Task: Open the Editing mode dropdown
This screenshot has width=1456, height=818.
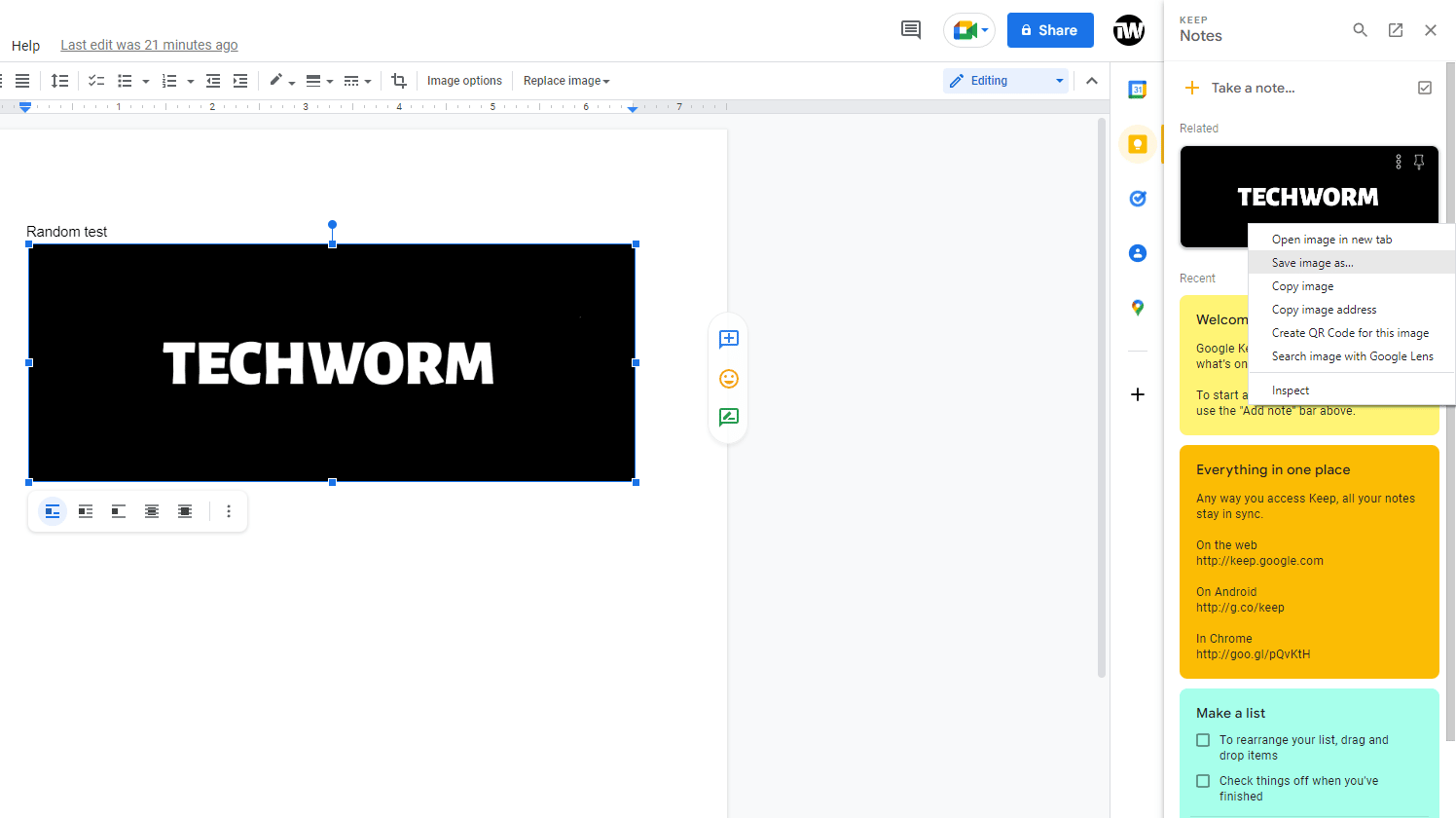Action: (1006, 81)
